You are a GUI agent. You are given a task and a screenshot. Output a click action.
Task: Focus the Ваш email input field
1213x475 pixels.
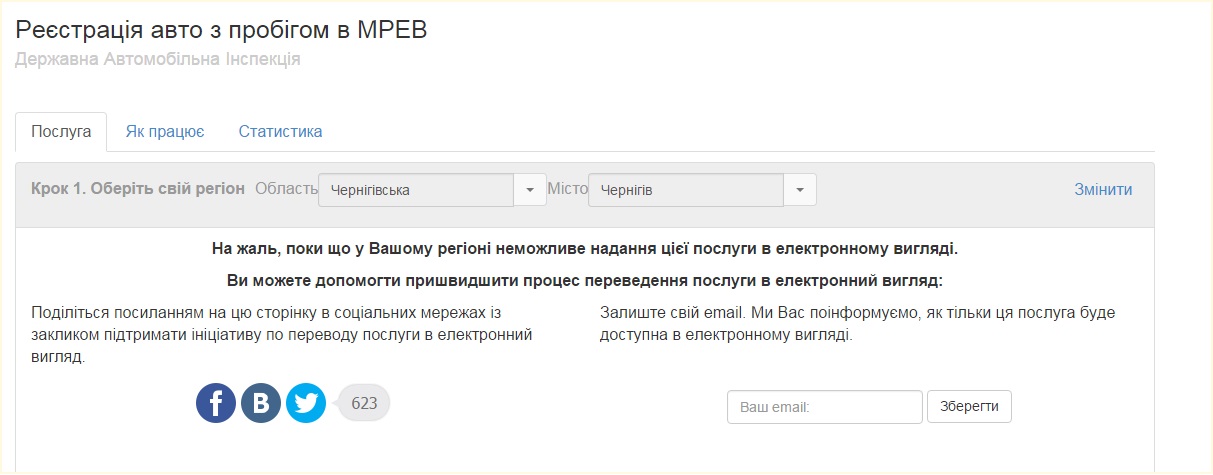(x=824, y=407)
